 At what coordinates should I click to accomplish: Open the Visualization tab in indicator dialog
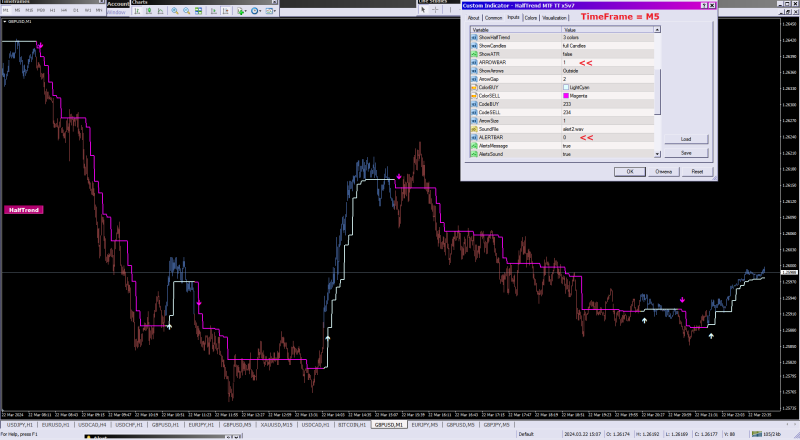(554, 18)
